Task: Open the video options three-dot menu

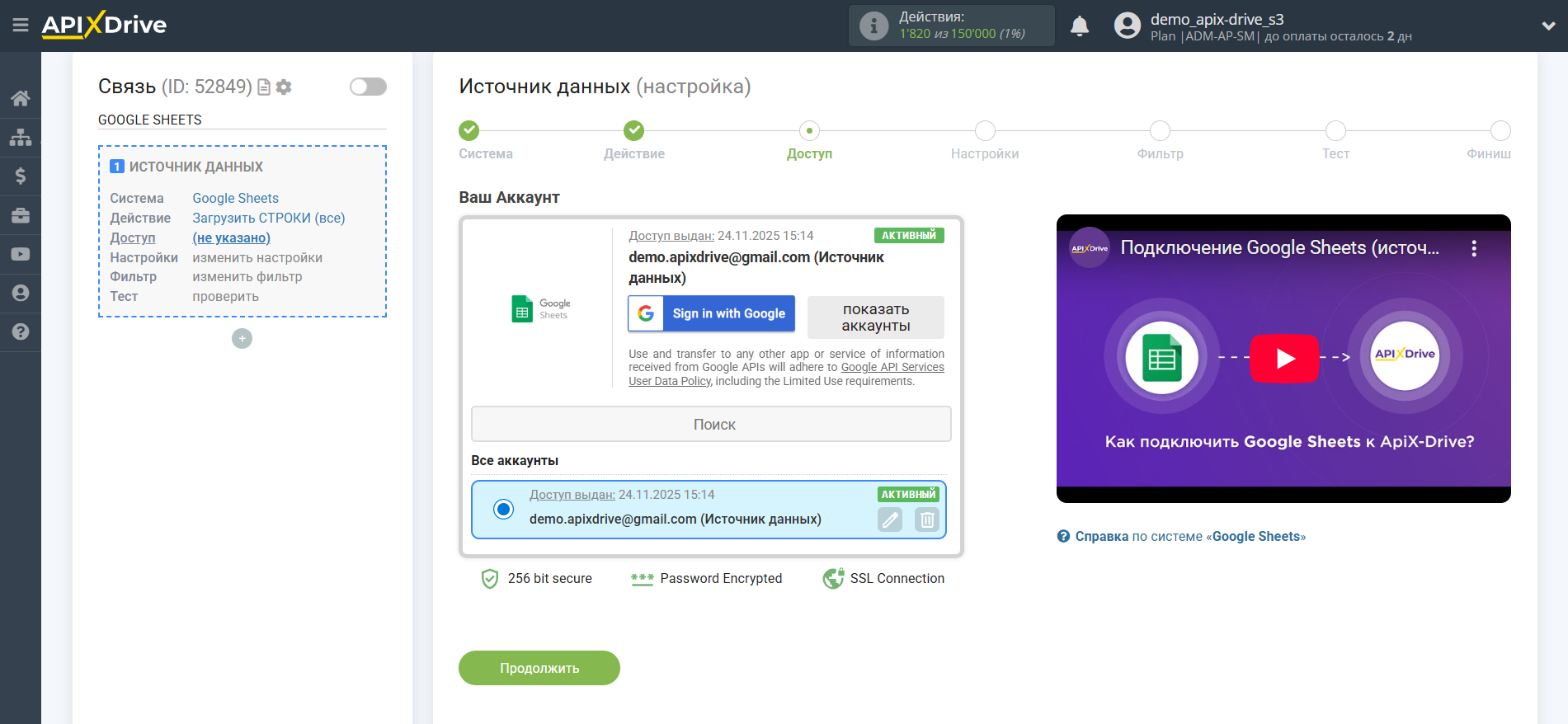Action: point(1474,248)
